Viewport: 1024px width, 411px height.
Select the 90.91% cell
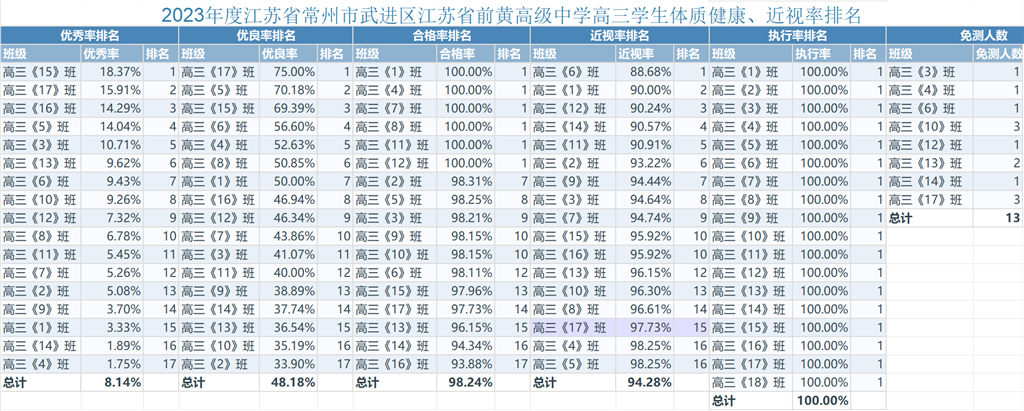point(645,145)
